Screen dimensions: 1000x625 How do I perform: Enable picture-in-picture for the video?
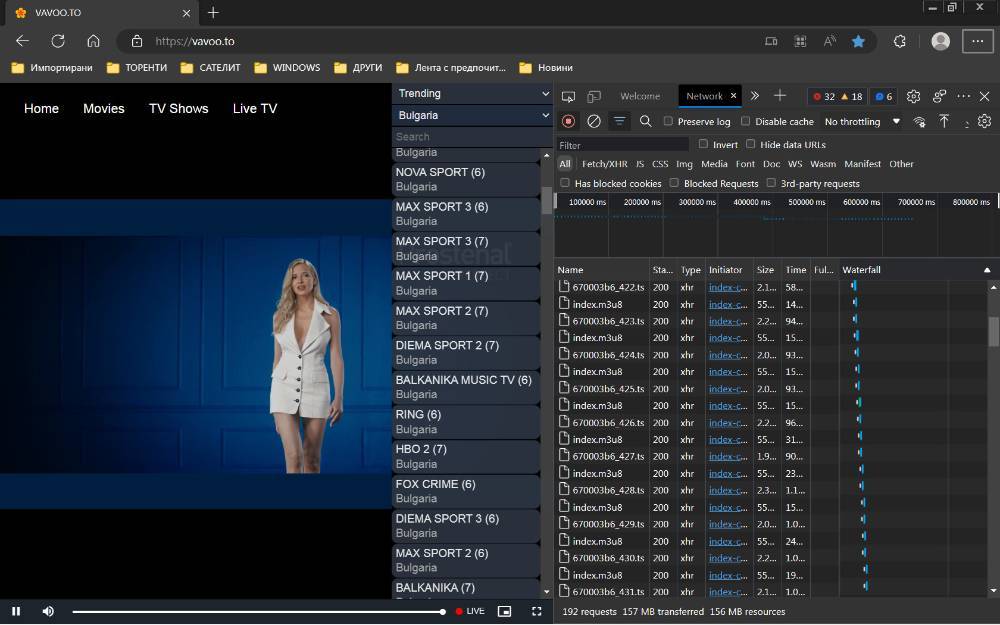504,611
